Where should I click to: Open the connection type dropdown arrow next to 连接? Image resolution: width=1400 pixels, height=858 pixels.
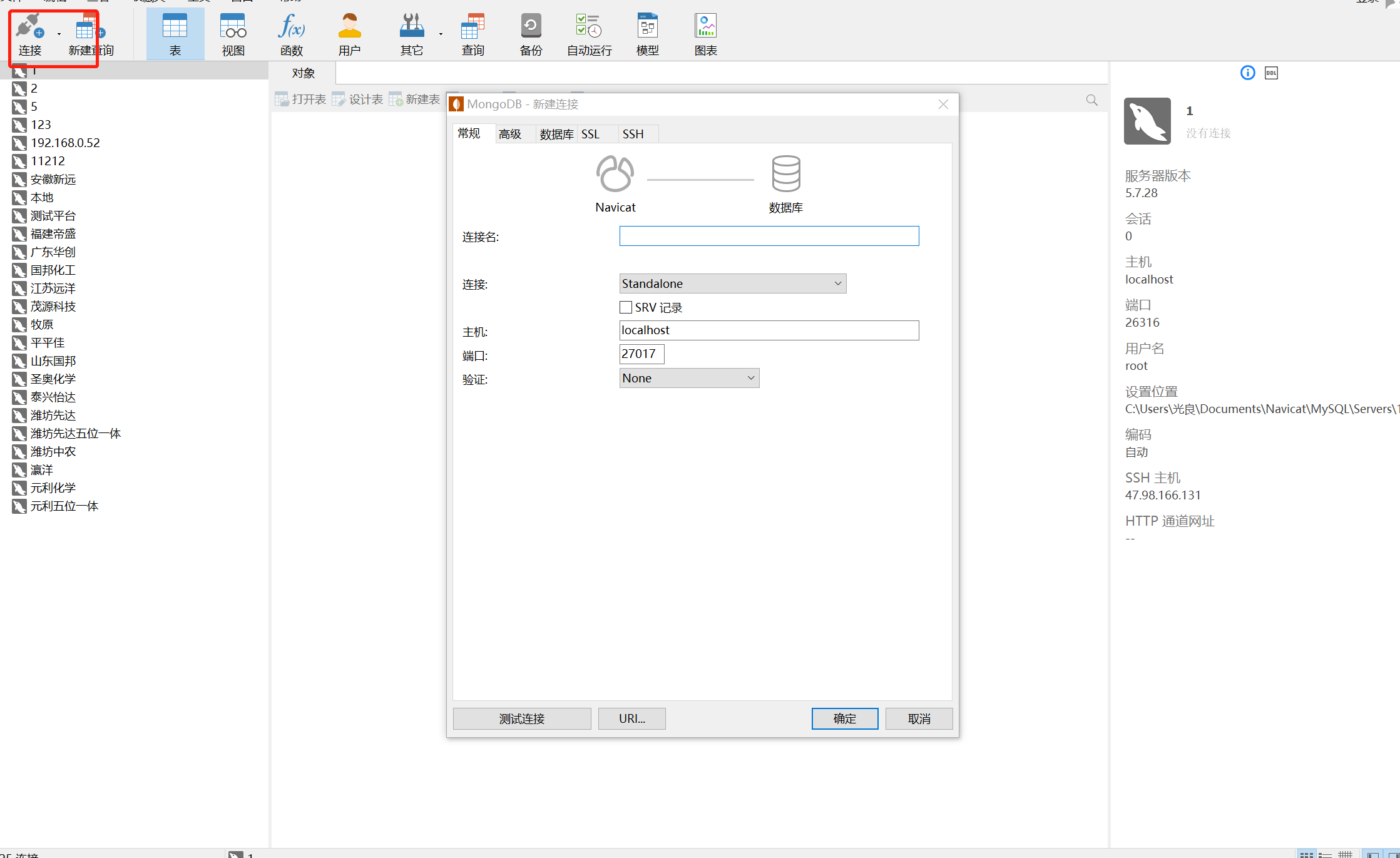pyautogui.click(x=59, y=34)
